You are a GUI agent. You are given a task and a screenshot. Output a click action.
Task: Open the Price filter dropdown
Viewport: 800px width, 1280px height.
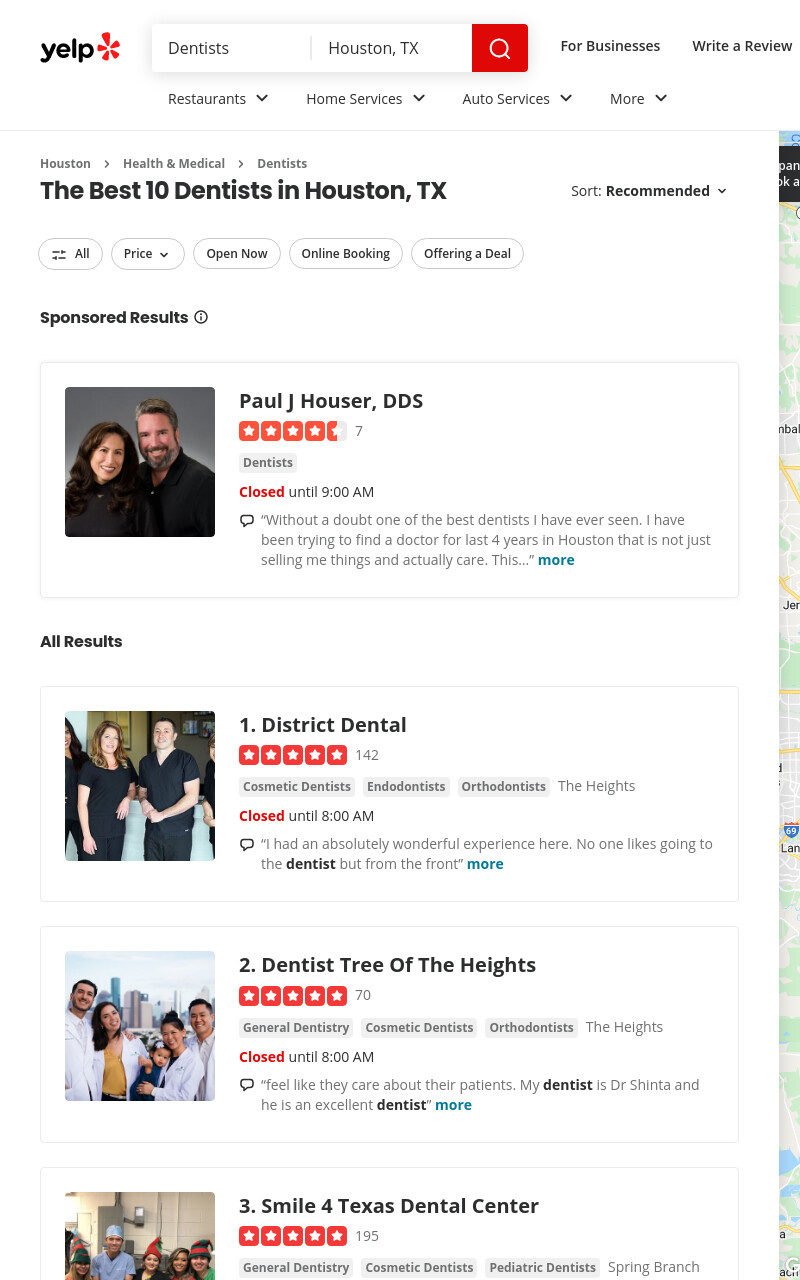(148, 254)
